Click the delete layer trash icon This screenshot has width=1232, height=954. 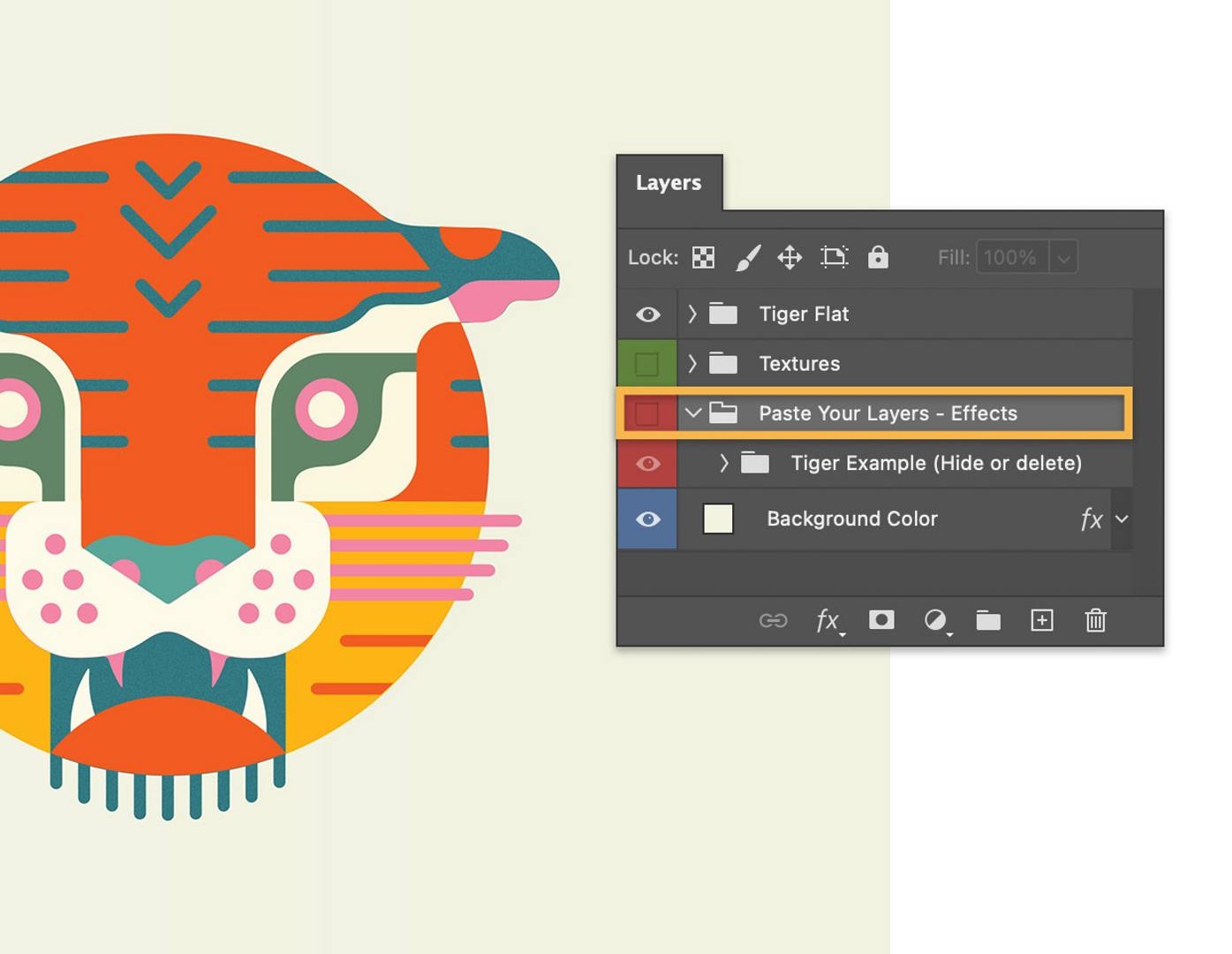click(x=1095, y=621)
